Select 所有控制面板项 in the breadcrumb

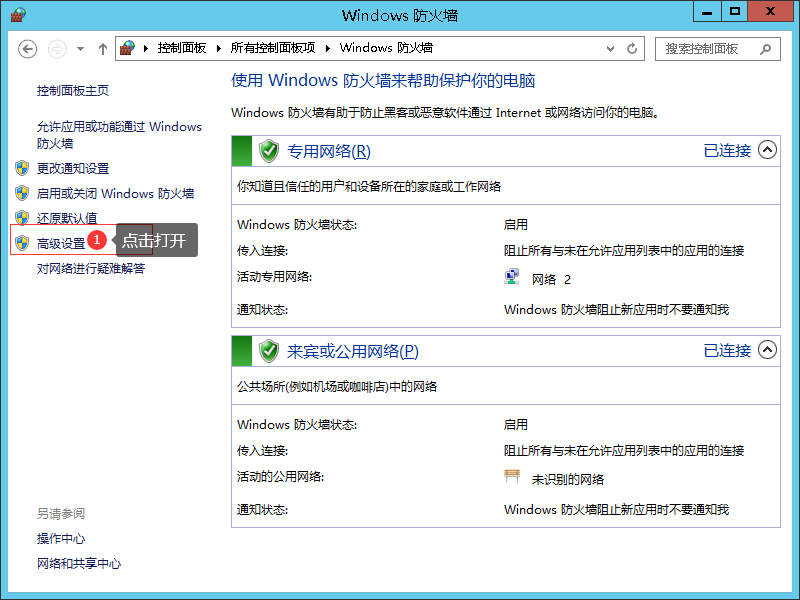(x=272, y=48)
